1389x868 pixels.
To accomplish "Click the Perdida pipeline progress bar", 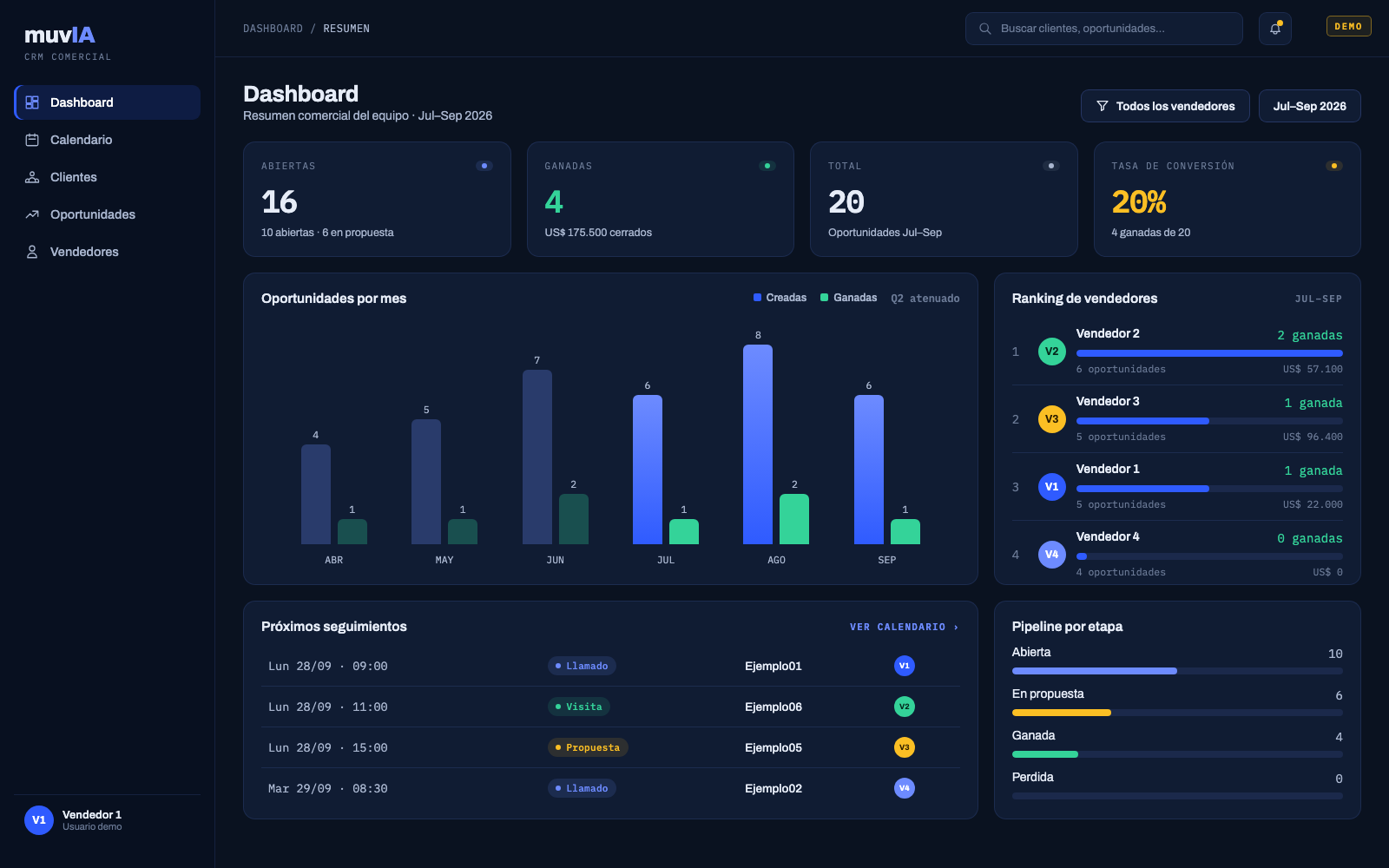I will pos(1177,796).
